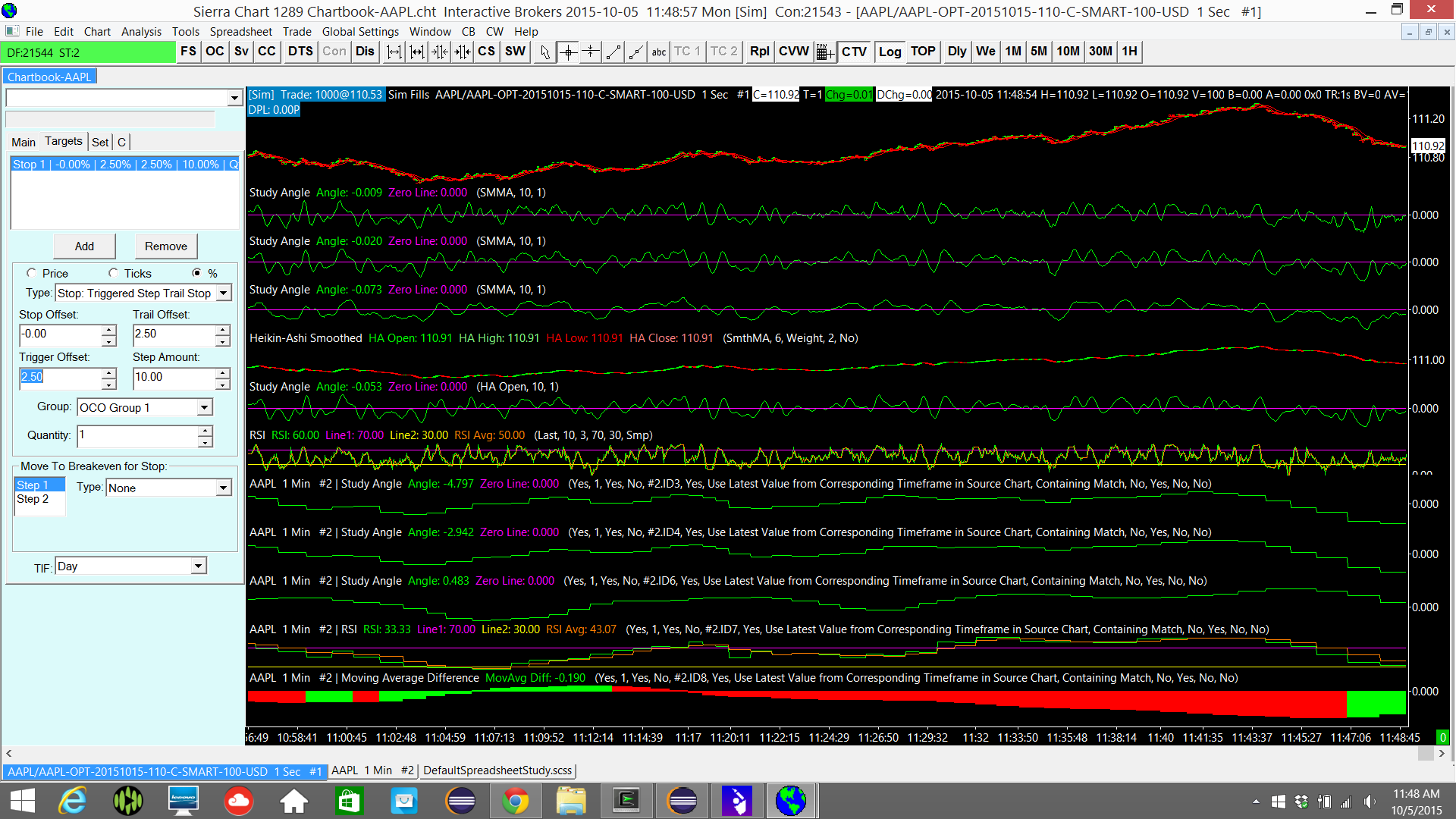Open the Analysis menu
The width and height of the screenshot is (1456, 819).
[x=141, y=32]
